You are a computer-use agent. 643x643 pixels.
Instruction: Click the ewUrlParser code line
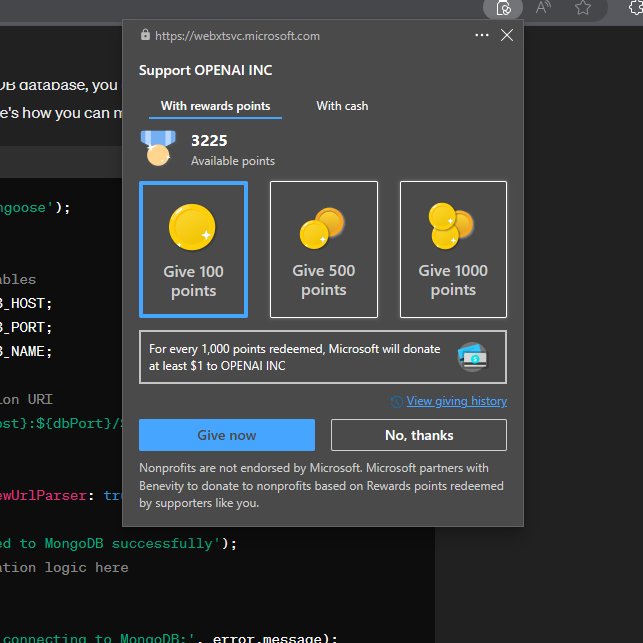tap(61, 495)
